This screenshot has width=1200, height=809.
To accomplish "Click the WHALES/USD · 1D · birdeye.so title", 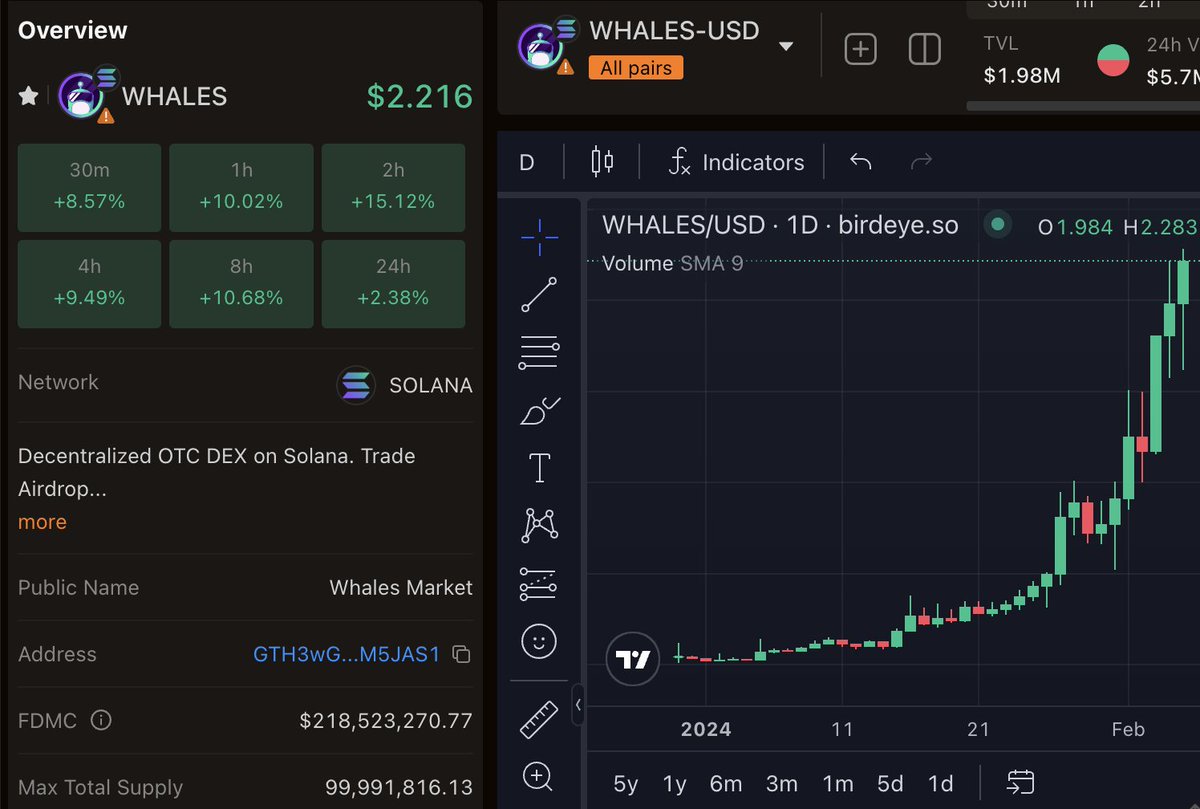I will pyautogui.click(x=780, y=226).
